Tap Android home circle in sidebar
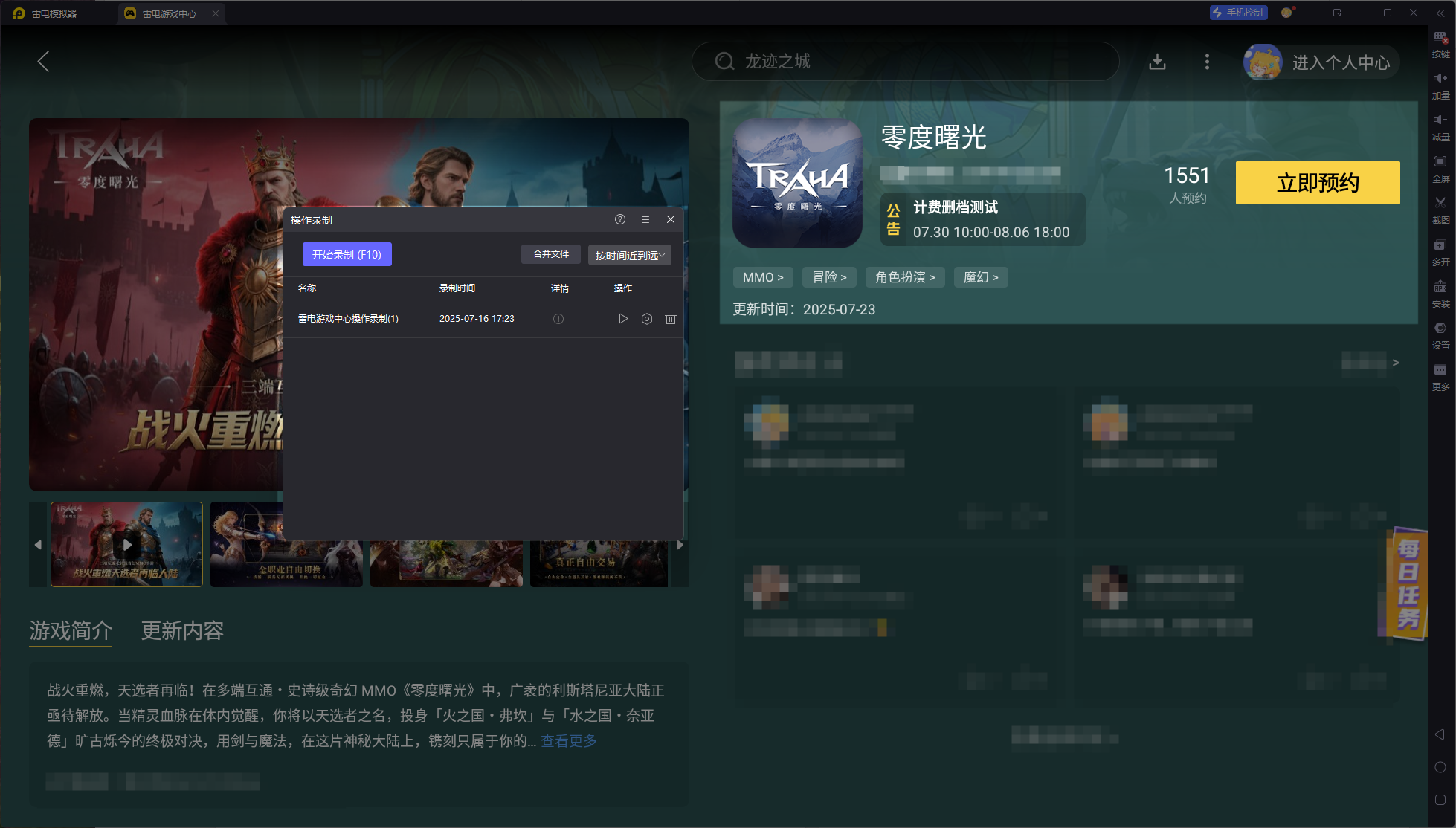This screenshot has height=828, width=1456. (1440, 767)
